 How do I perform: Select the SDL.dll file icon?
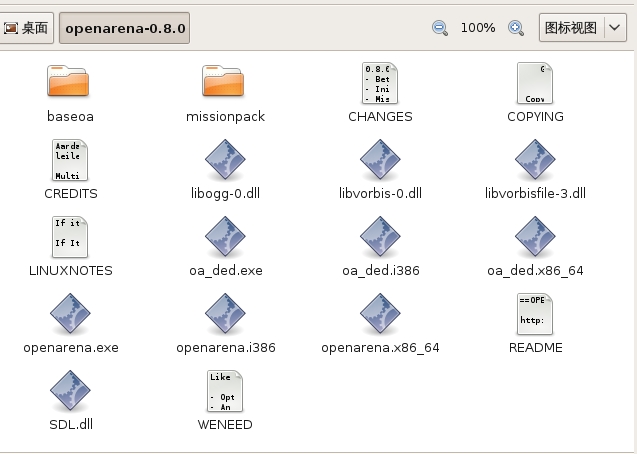[70, 390]
